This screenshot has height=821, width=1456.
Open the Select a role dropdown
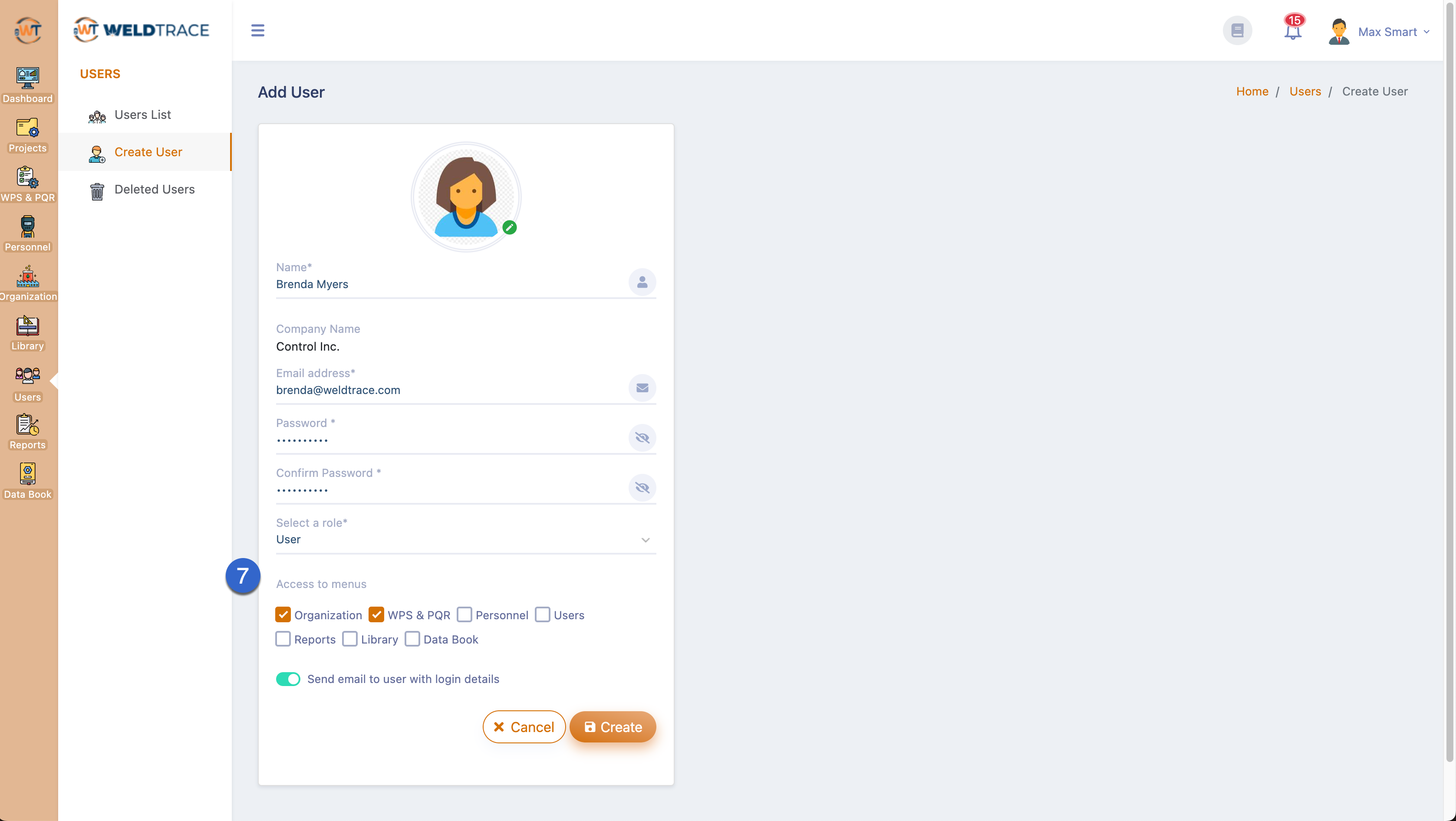(x=466, y=540)
